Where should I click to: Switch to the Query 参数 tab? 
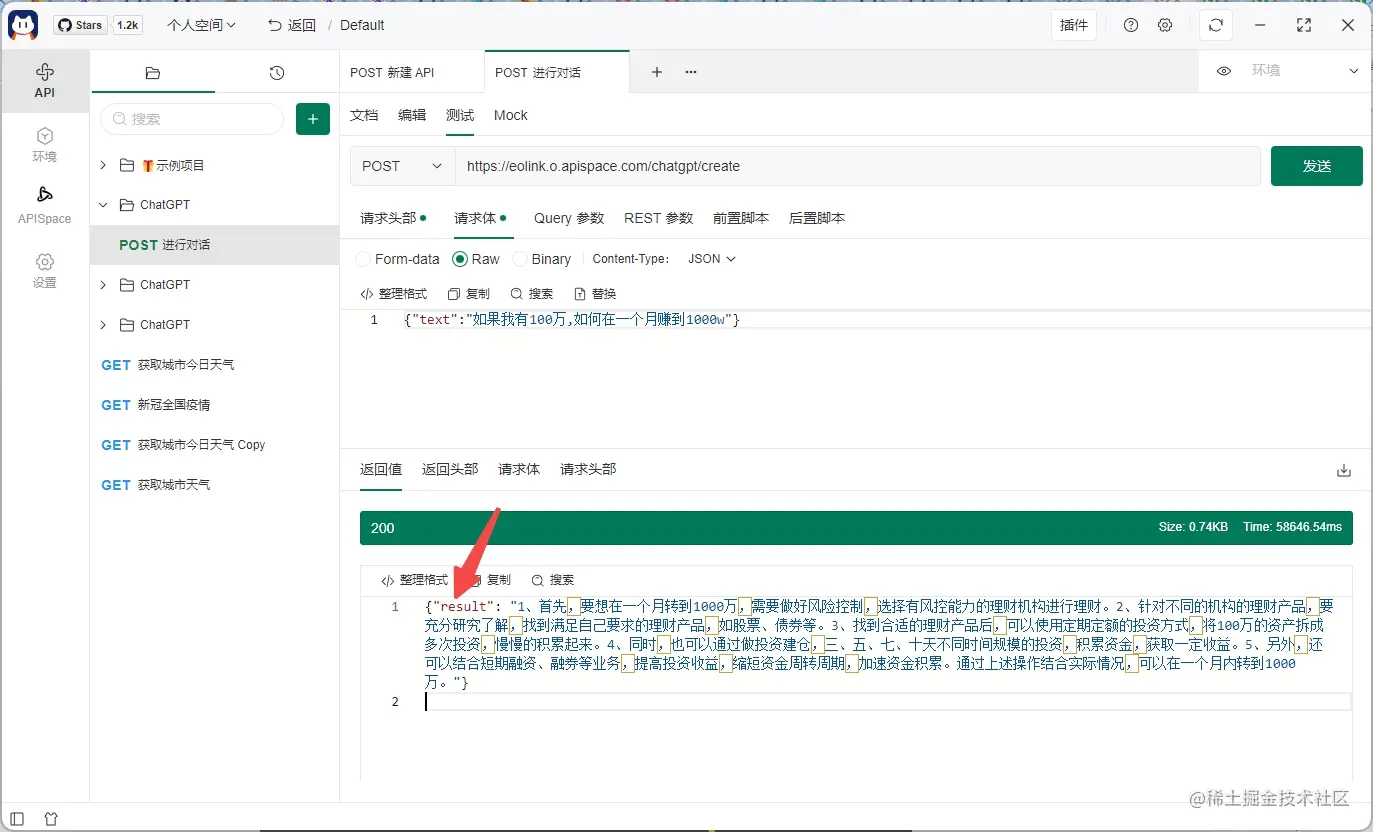[569, 218]
